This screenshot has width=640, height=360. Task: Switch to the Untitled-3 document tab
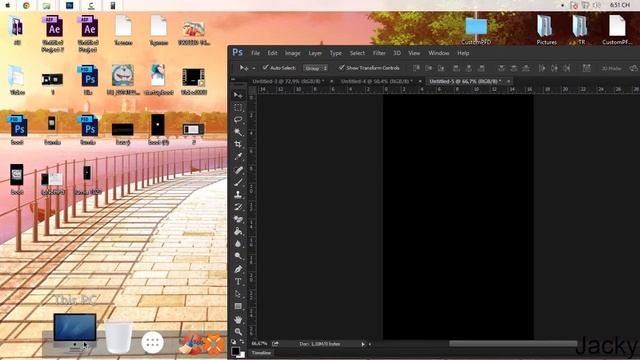tap(289, 82)
